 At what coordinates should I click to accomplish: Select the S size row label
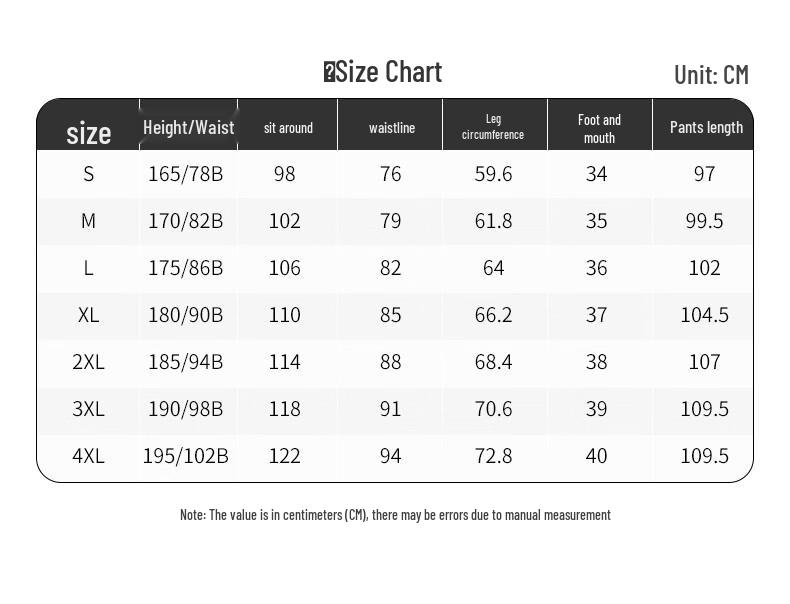click(89, 174)
